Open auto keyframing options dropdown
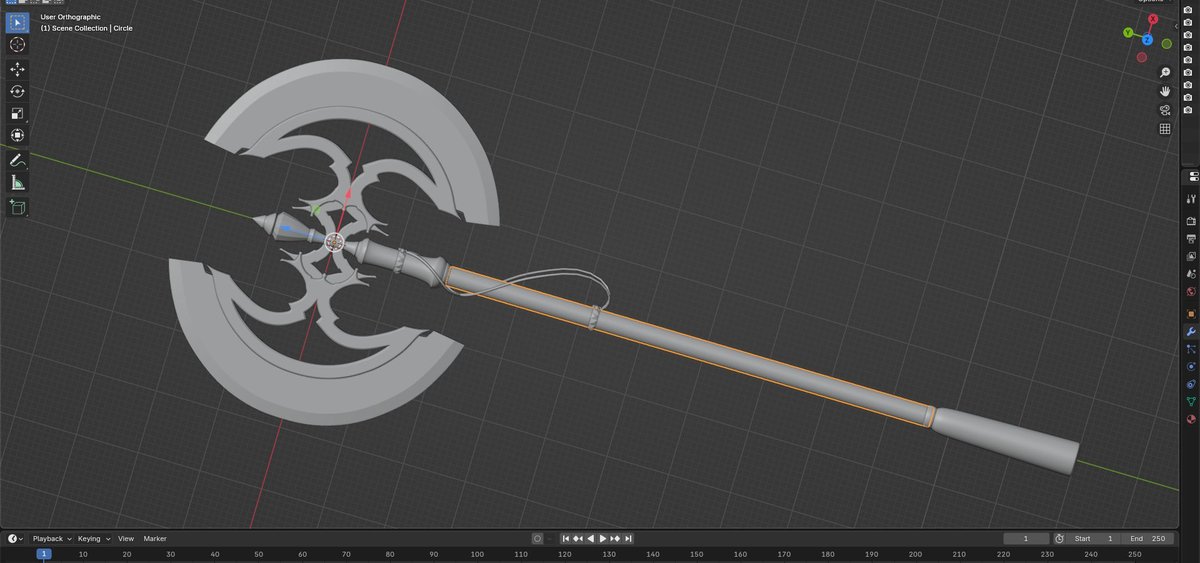Screen dimensions: 1200x563 point(550,538)
